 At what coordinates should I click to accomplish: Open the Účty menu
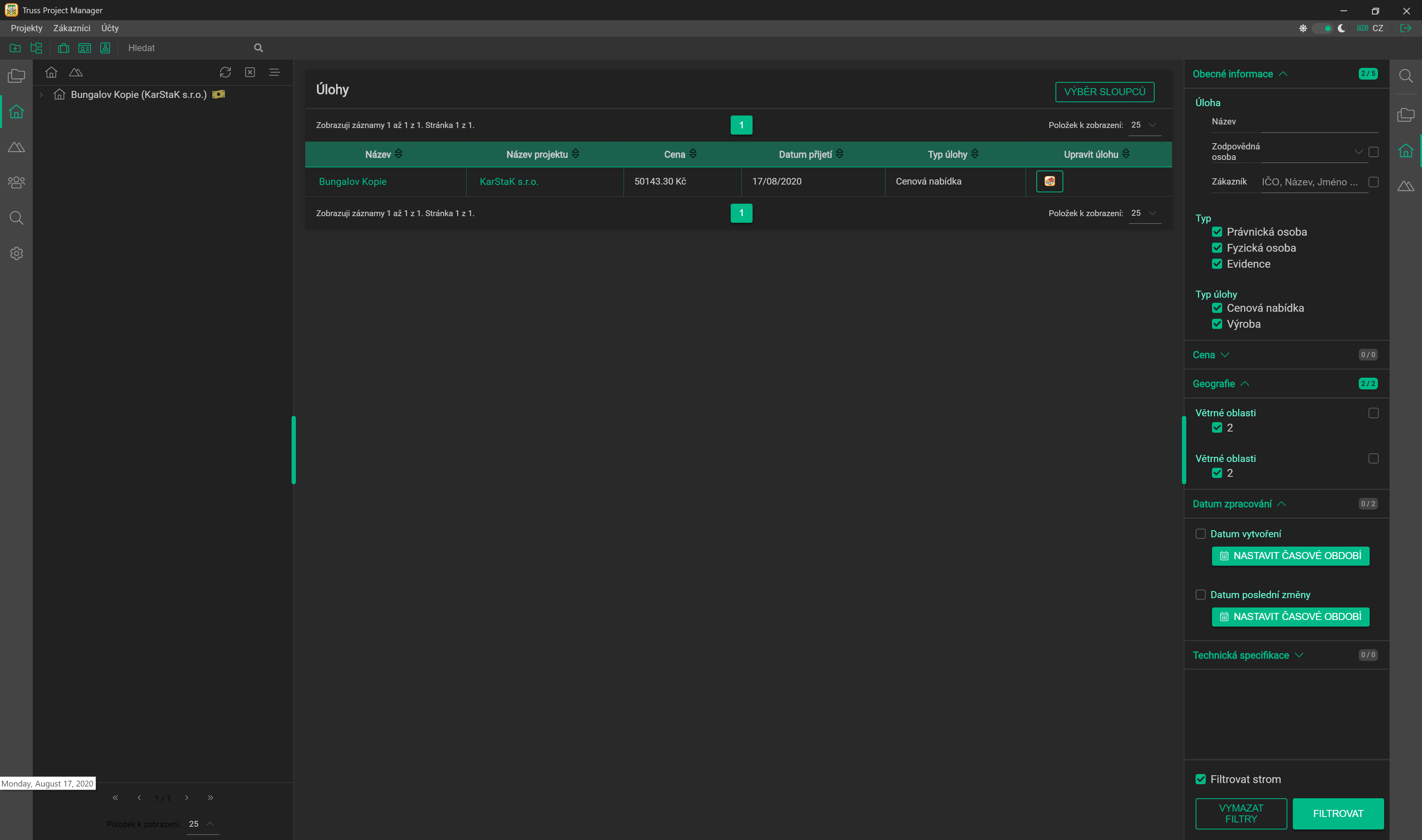pos(110,28)
